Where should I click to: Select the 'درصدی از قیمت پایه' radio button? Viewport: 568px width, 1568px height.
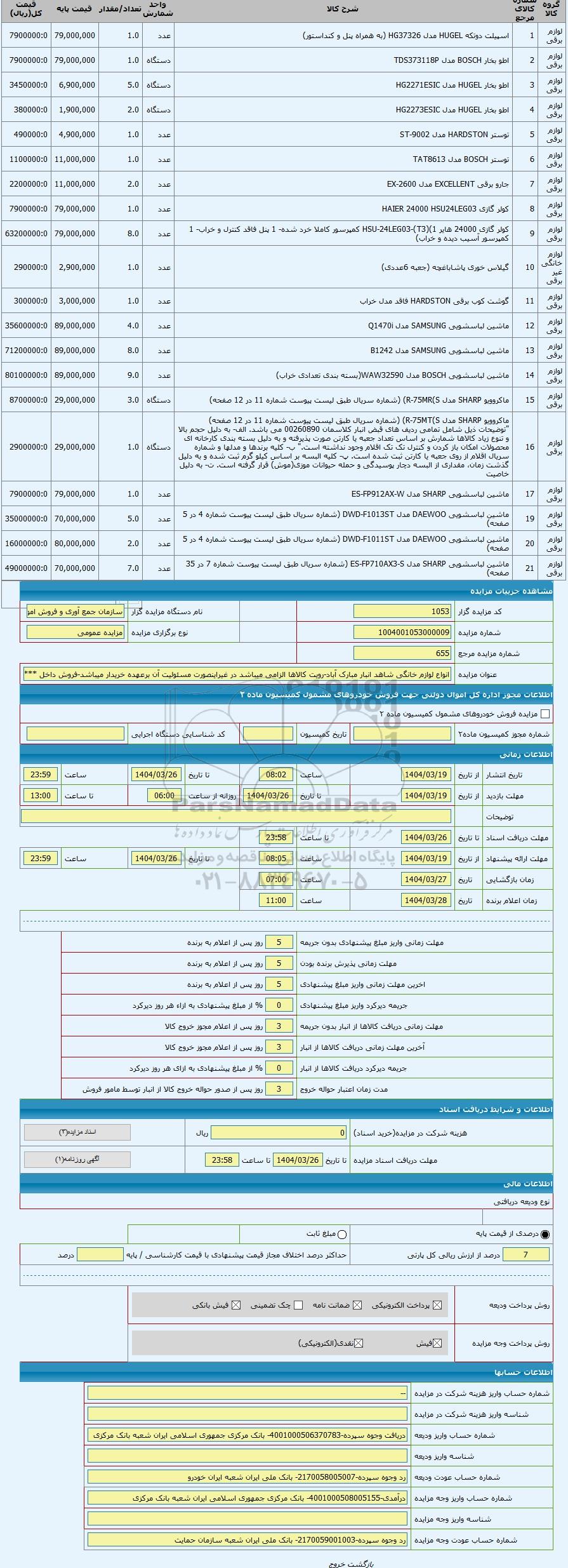pos(545,1234)
